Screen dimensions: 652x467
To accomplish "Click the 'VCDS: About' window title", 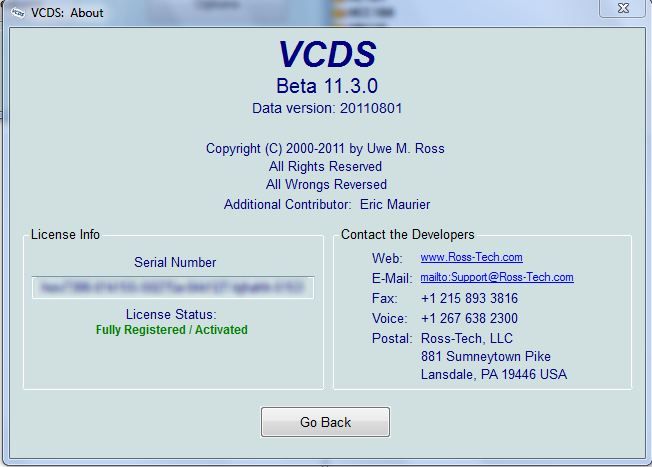I will (x=67, y=13).
